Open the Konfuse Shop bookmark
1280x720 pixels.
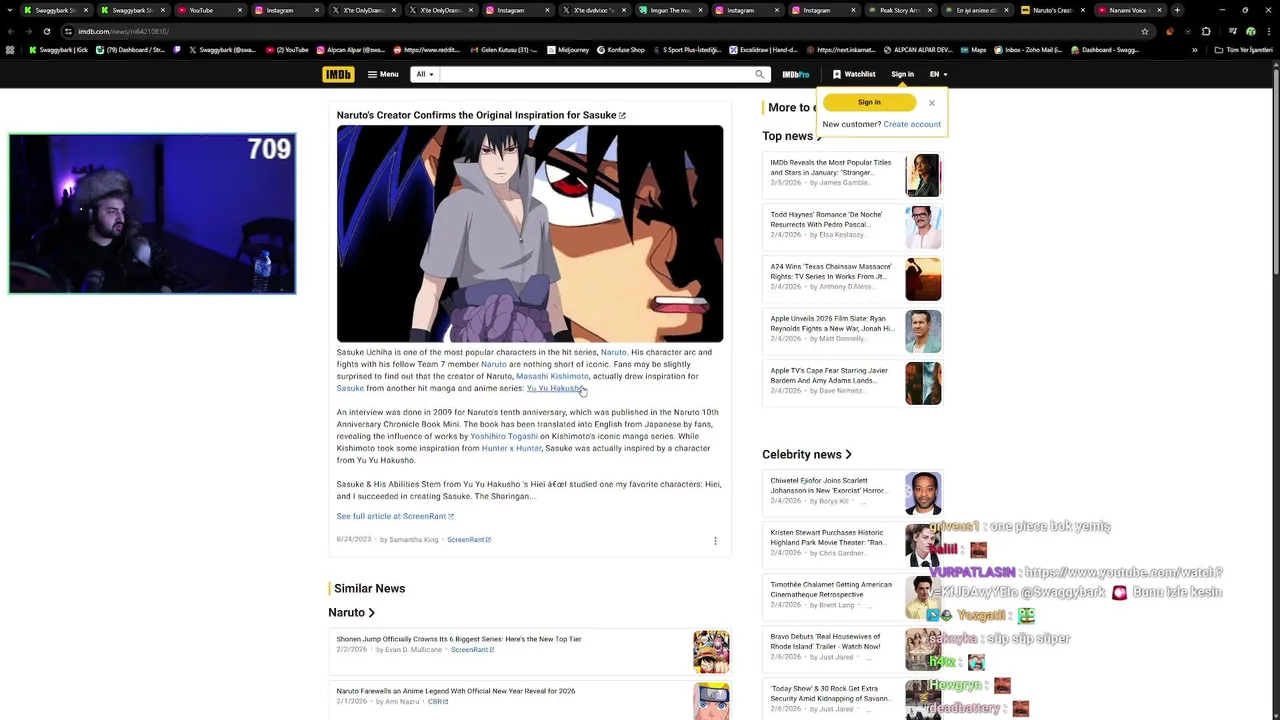(621, 50)
